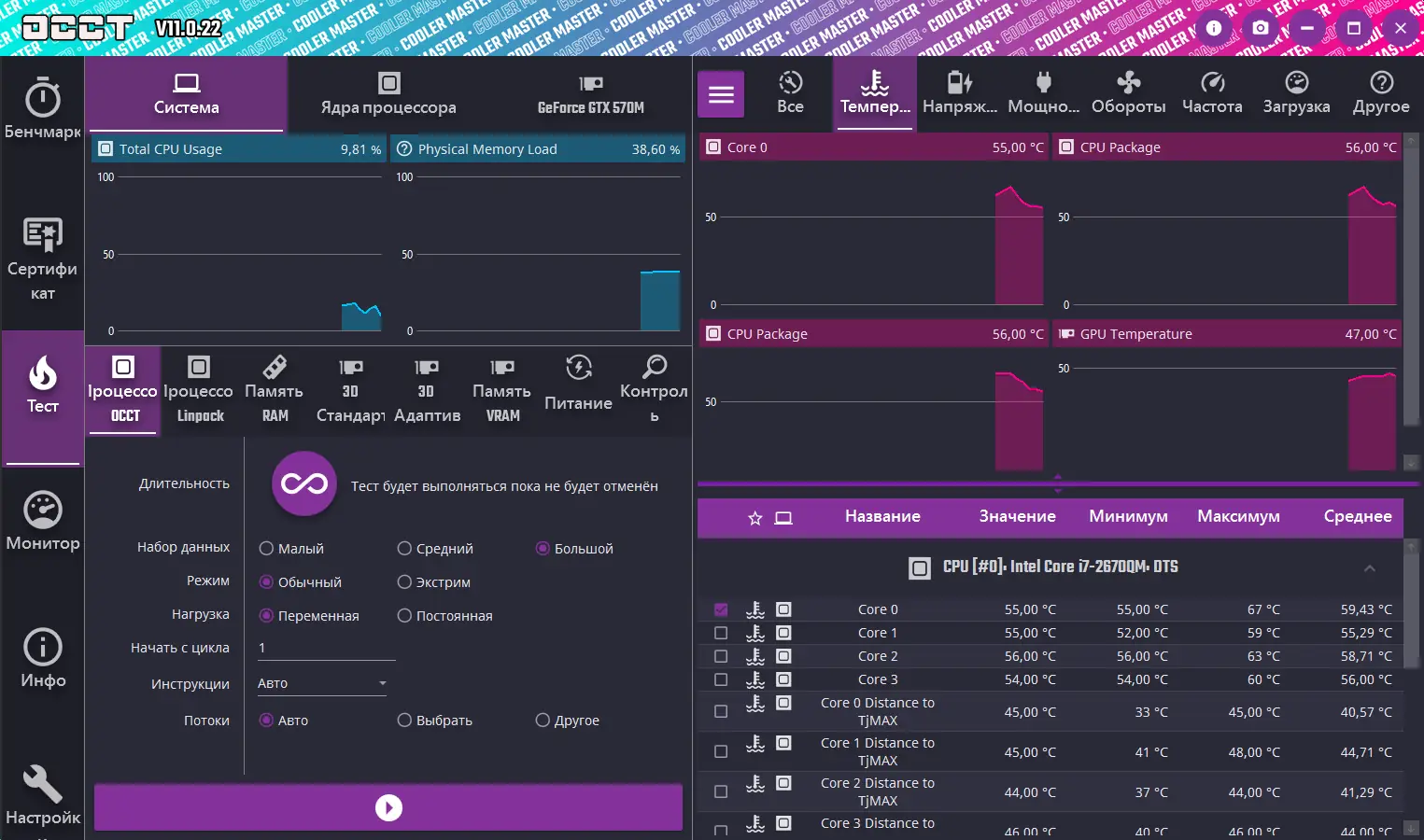Sort by the Среднее column header
Screen dimensions: 1424x840
point(1358,516)
